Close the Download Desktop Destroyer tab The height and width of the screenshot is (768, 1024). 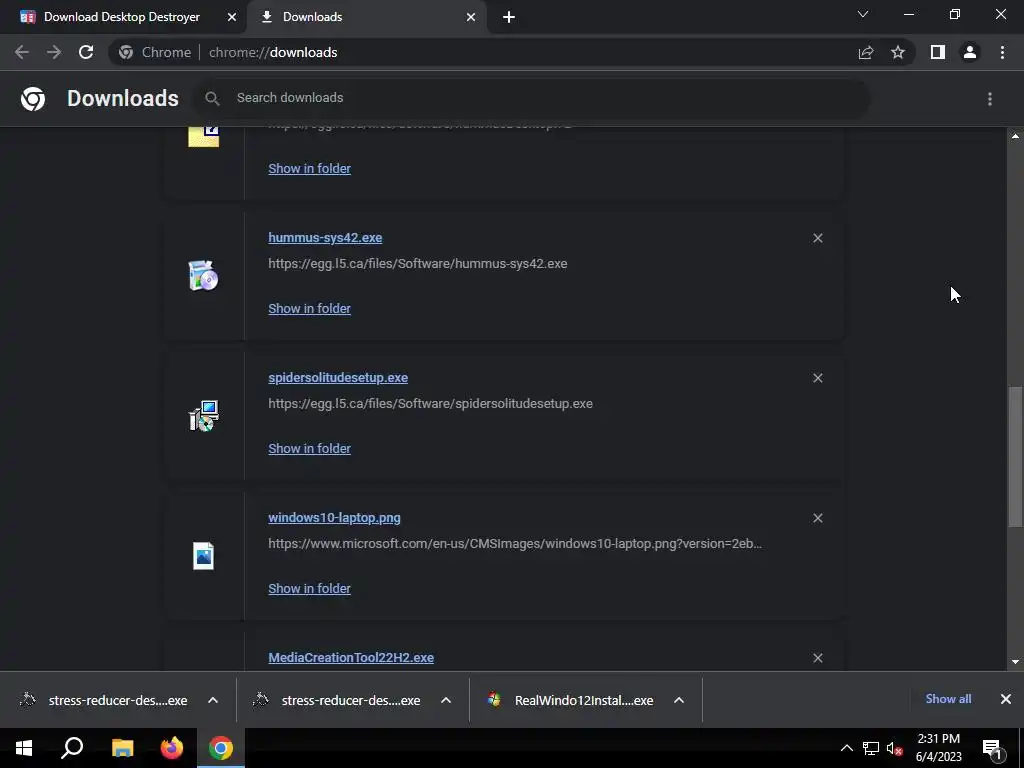click(232, 17)
